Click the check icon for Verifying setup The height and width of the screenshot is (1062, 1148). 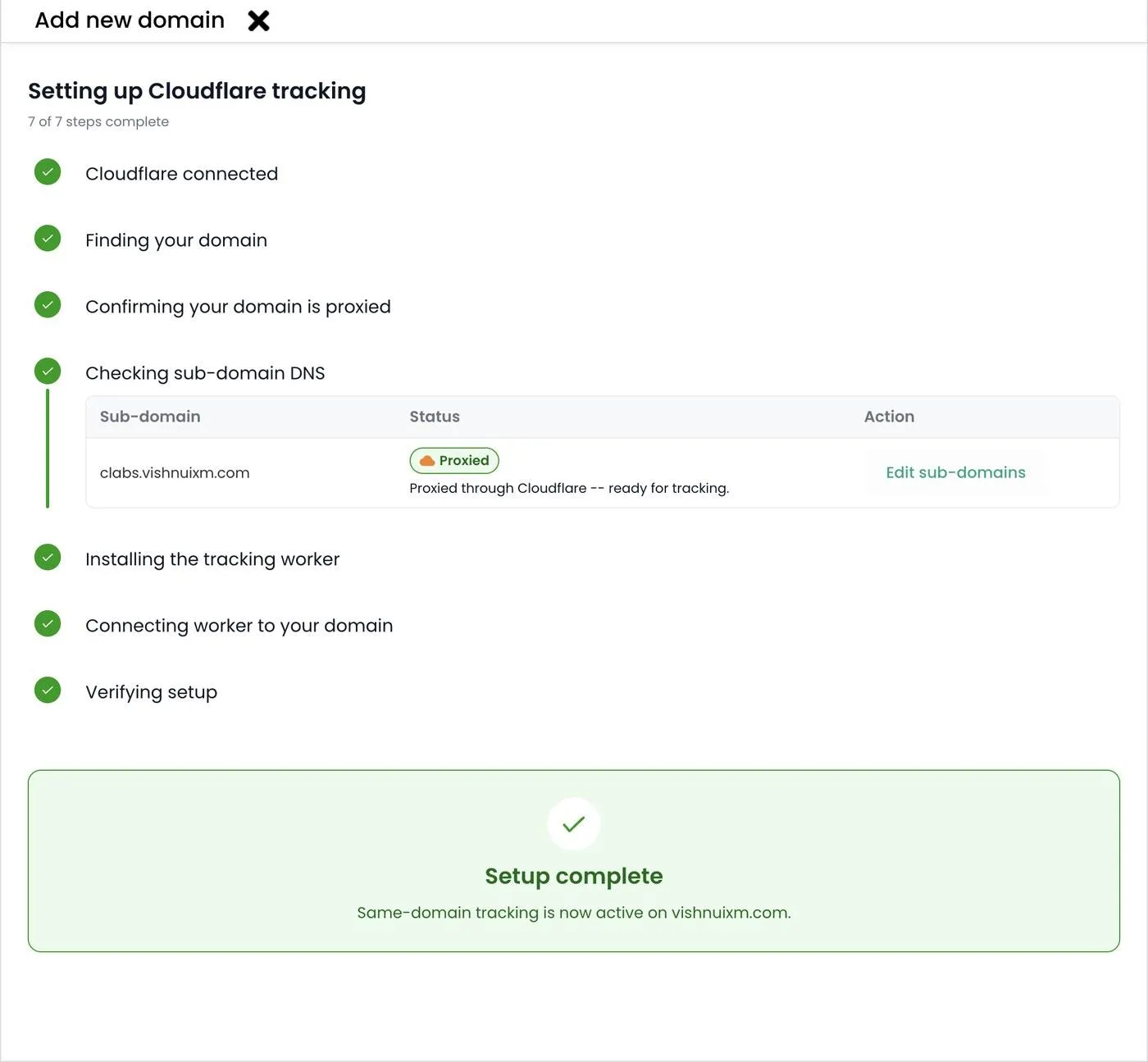pos(48,691)
